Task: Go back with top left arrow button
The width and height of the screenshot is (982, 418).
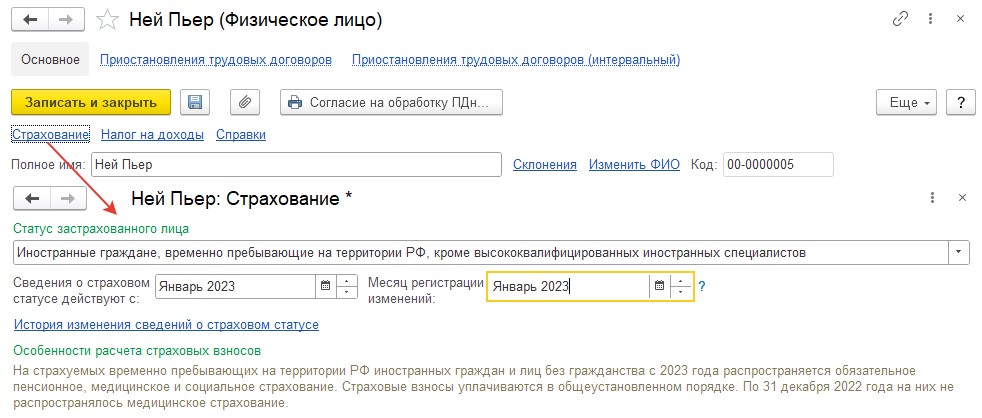Action: (29, 20)
